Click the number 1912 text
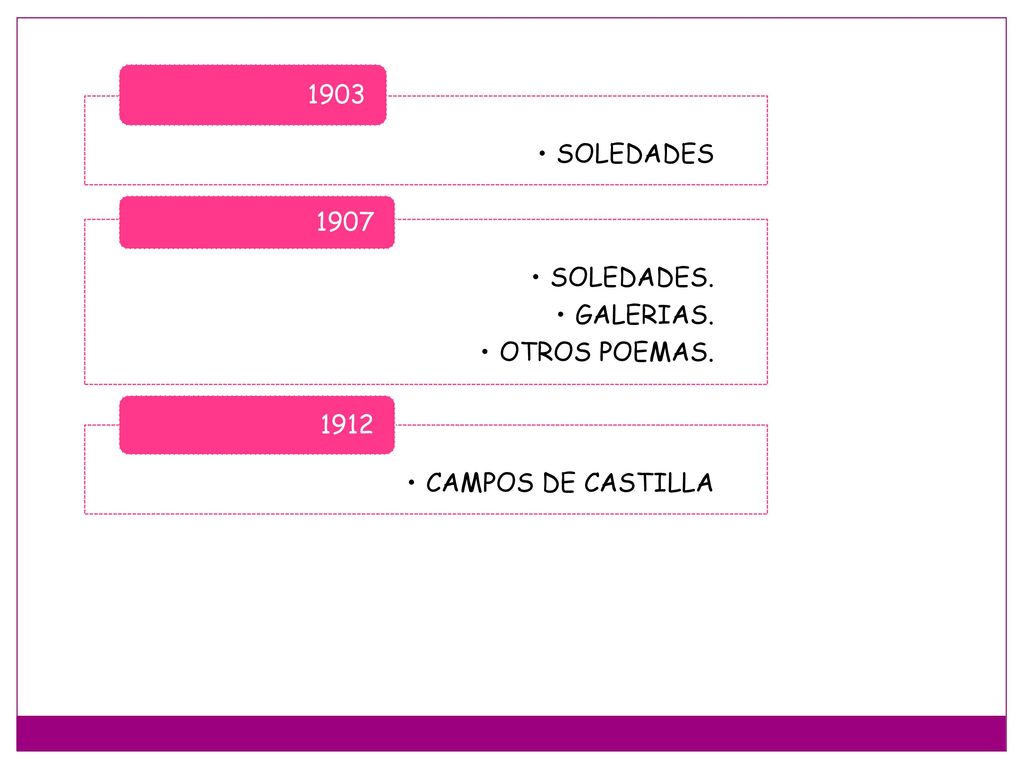Image resolution: width=1024 pixels, height=768 pixels. 346,424
